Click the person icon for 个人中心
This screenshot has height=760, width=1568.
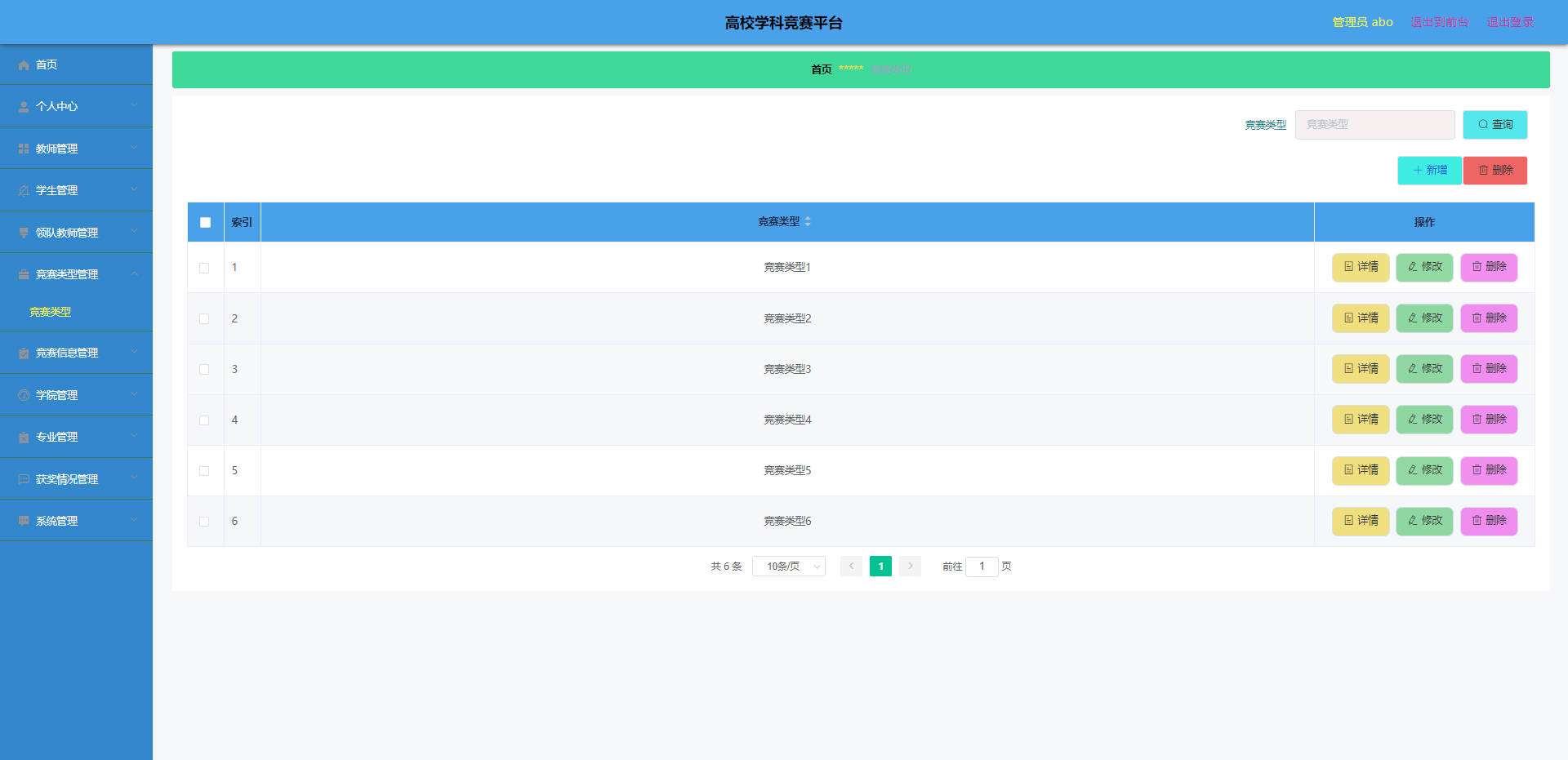[x=24, y=107]
